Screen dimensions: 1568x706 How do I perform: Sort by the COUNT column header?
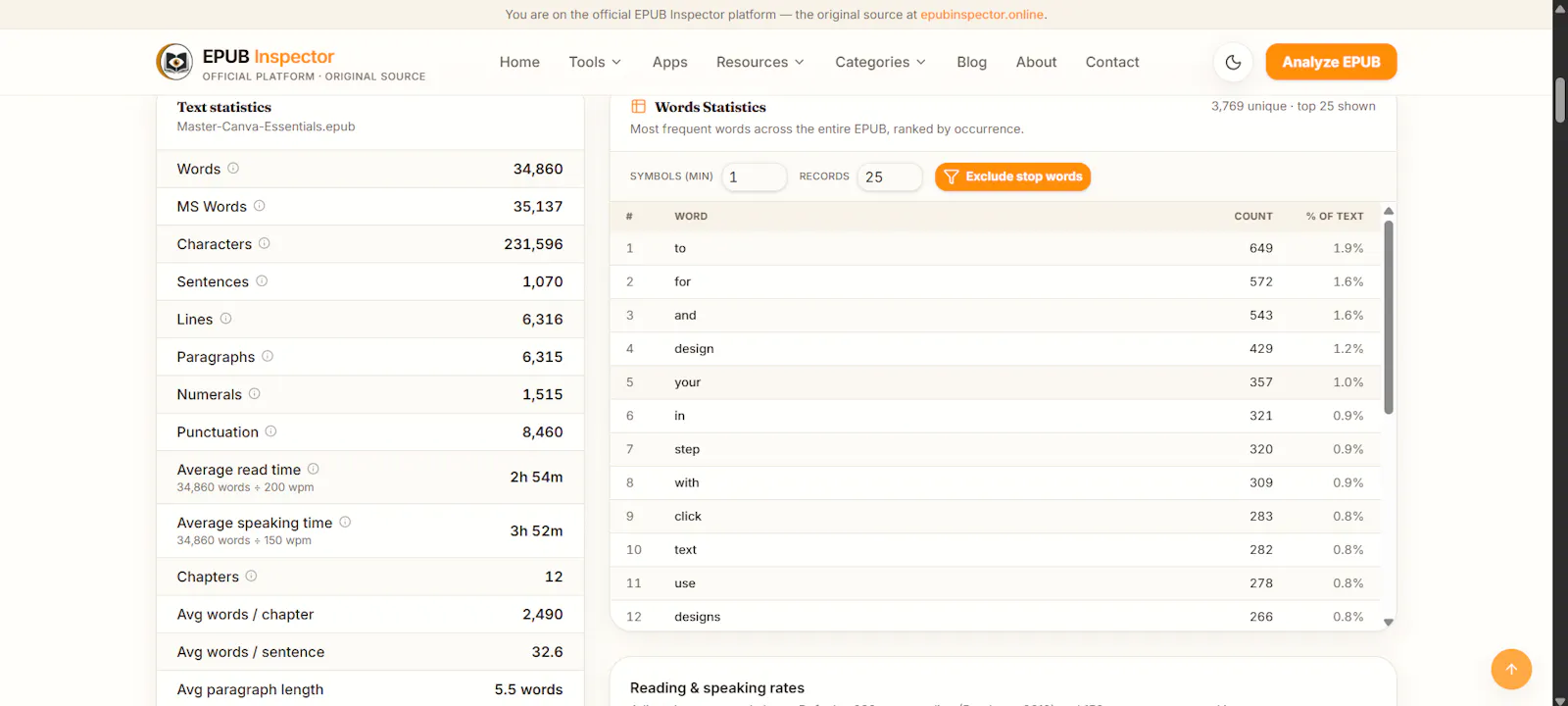(1252, 217)
